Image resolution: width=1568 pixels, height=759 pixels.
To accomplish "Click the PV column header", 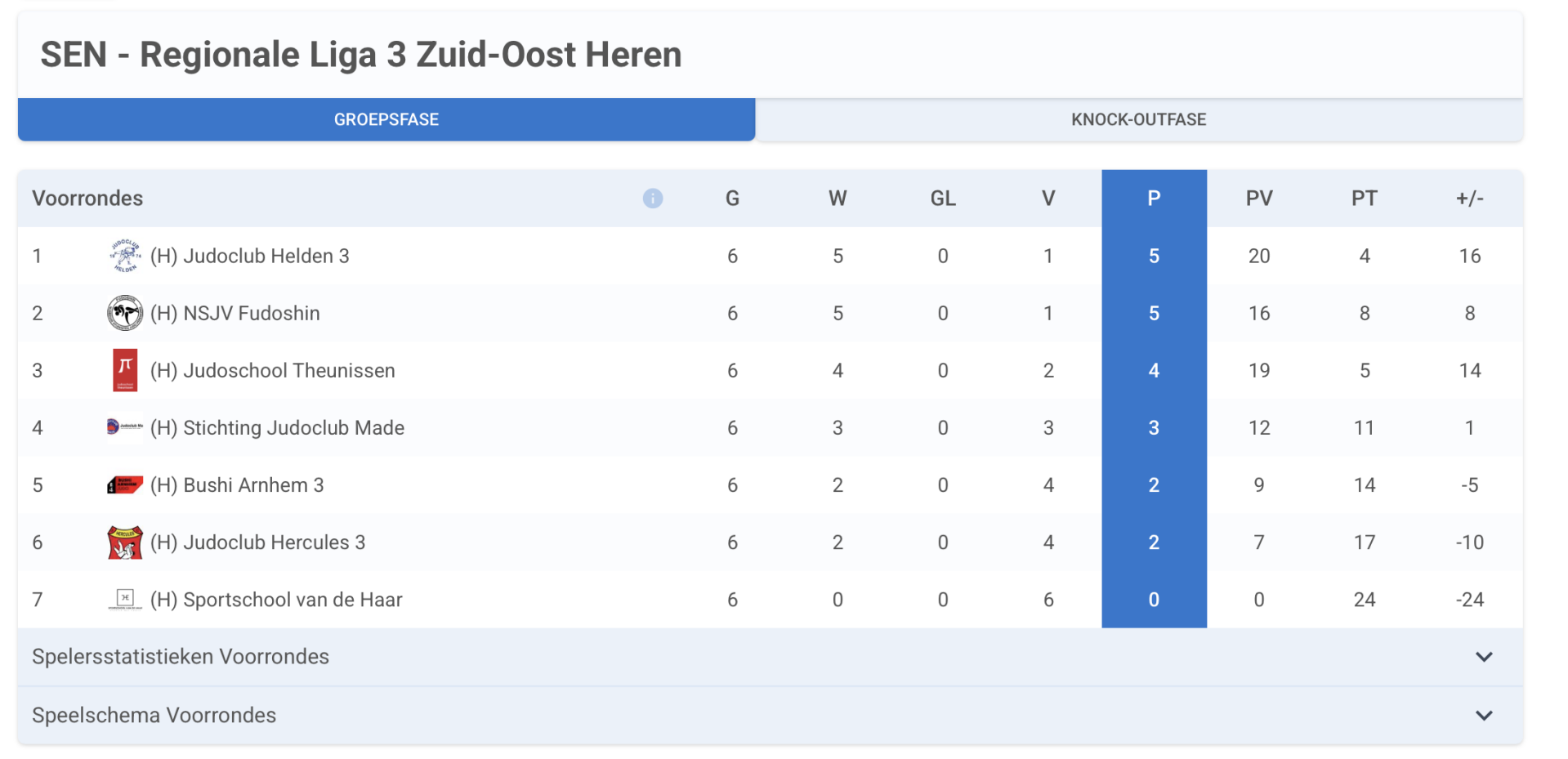I will pyautogui.click(x=1258, y=199).
